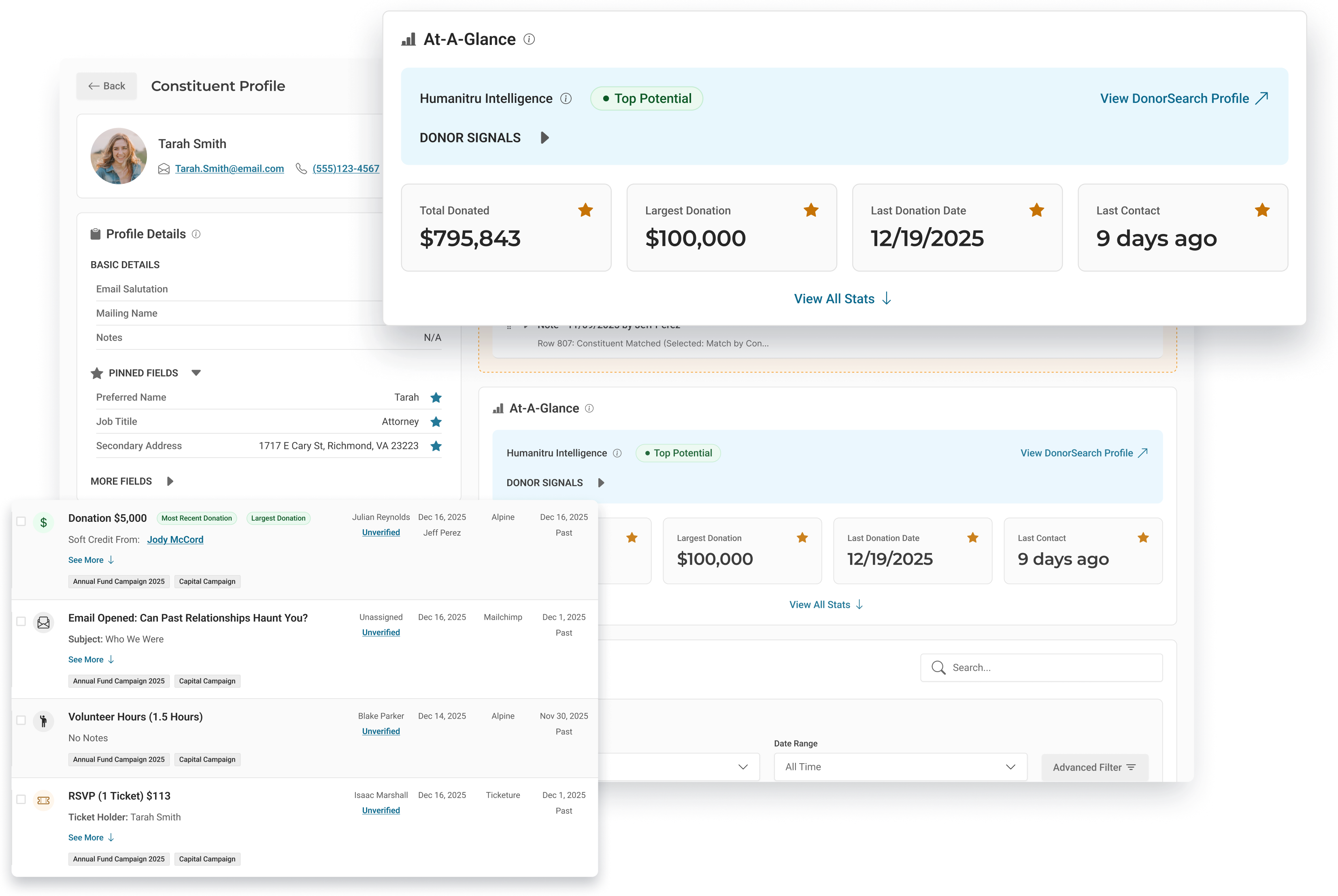The image size is (1338, 896).
Task: Click the Profile Details info icon
Action: click(196, 234)
